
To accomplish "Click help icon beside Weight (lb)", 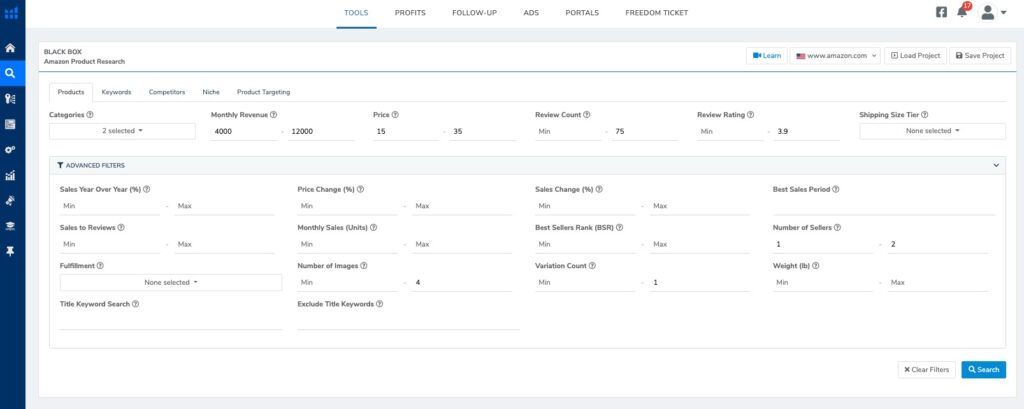I will [x=816, y=266].
